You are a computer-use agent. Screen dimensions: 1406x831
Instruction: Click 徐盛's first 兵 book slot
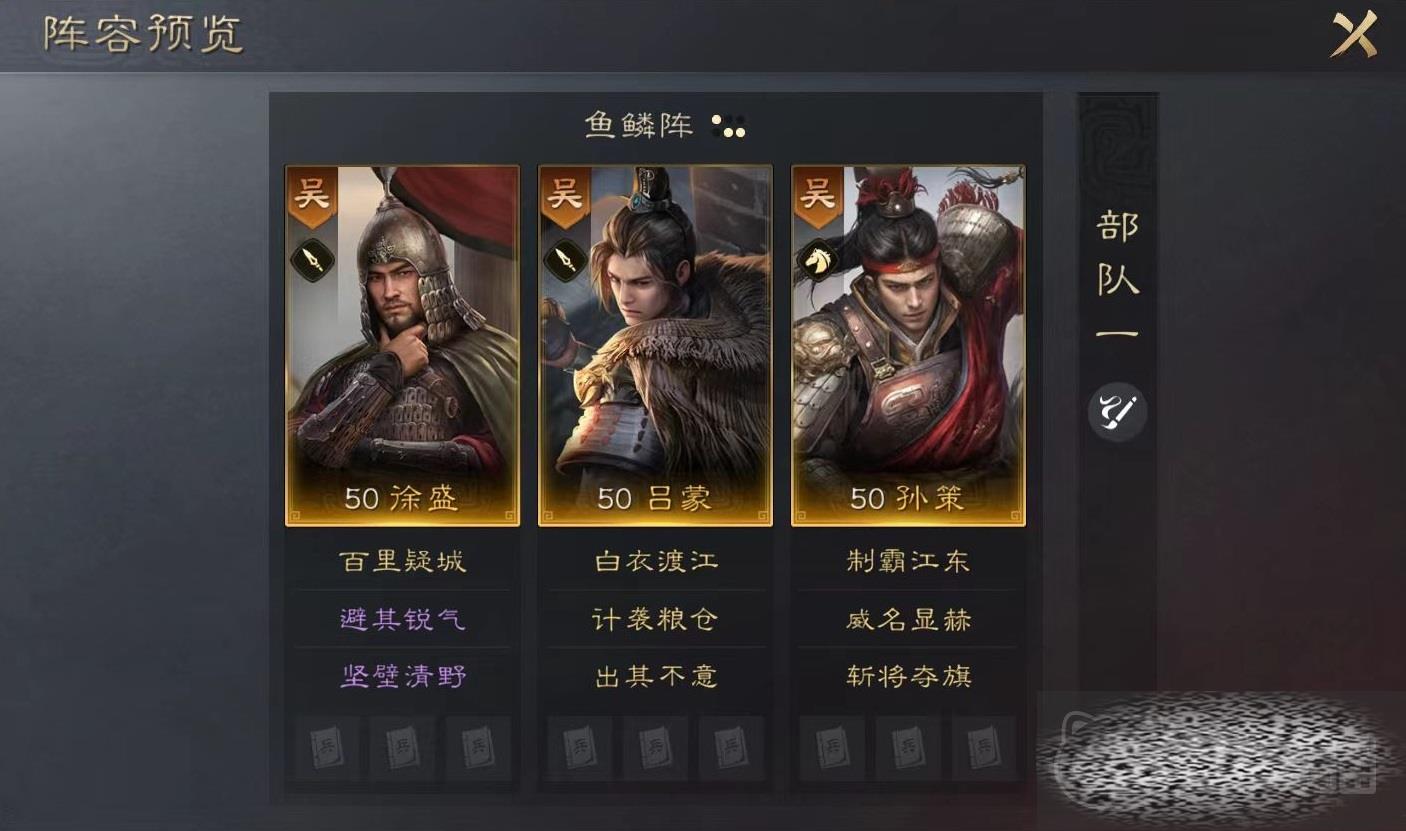327,747
